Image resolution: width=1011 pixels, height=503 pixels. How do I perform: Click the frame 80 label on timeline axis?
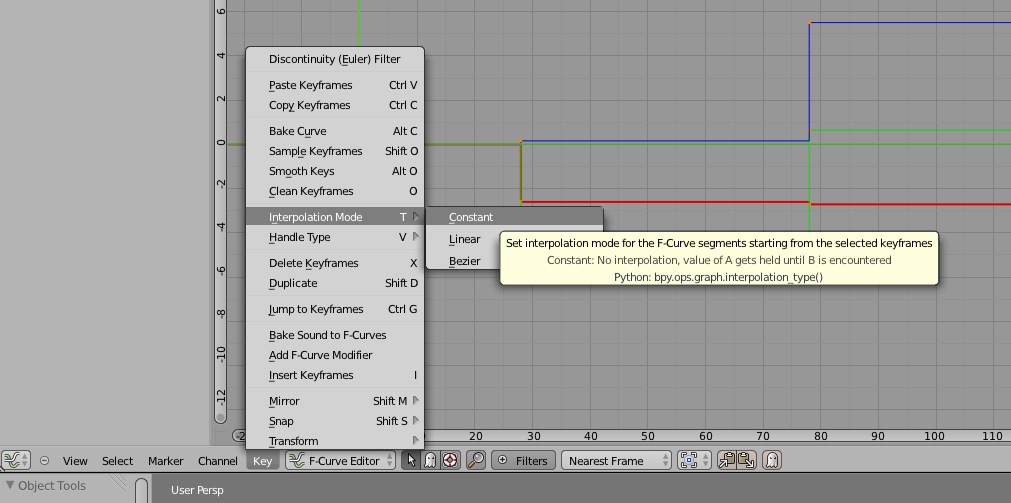820,437
